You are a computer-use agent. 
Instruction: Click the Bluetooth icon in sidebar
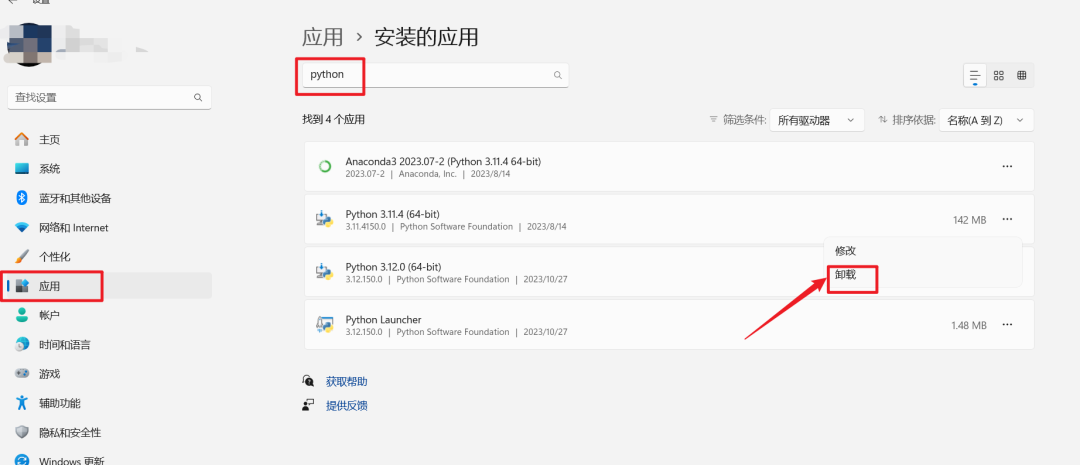(22, 198)
